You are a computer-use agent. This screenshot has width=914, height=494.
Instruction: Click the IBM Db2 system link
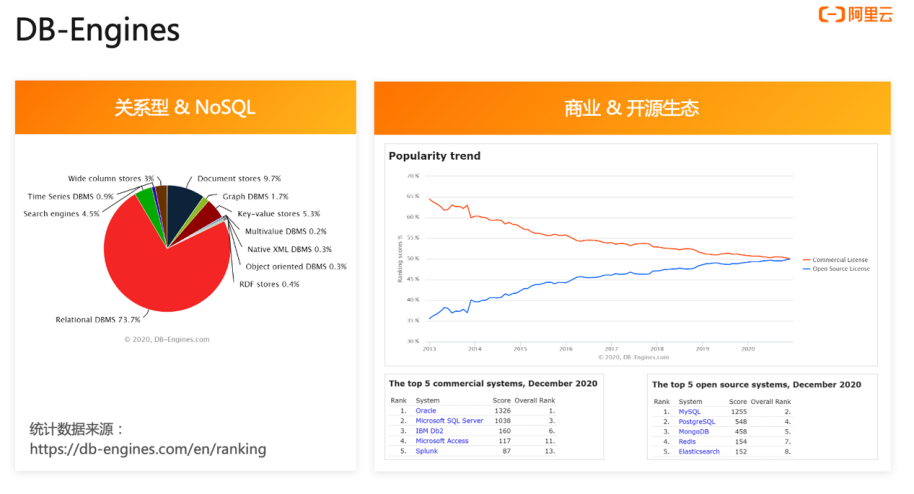click(x=429, y=431)
